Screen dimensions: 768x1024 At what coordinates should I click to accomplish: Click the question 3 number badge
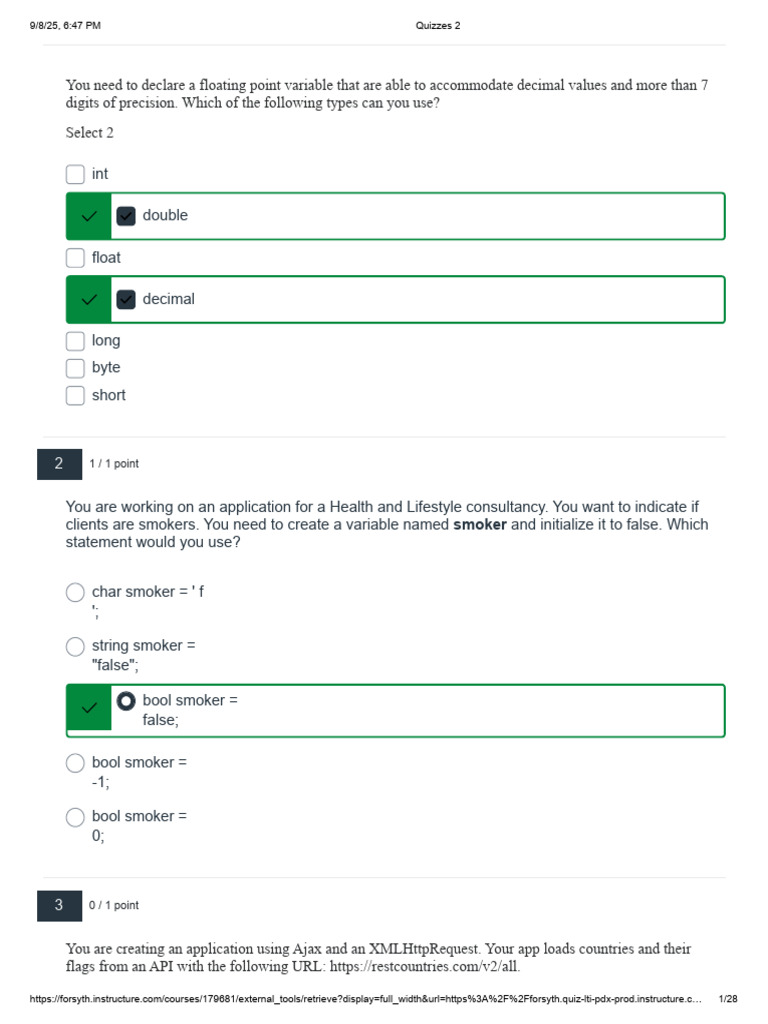[x=59, y=906]
